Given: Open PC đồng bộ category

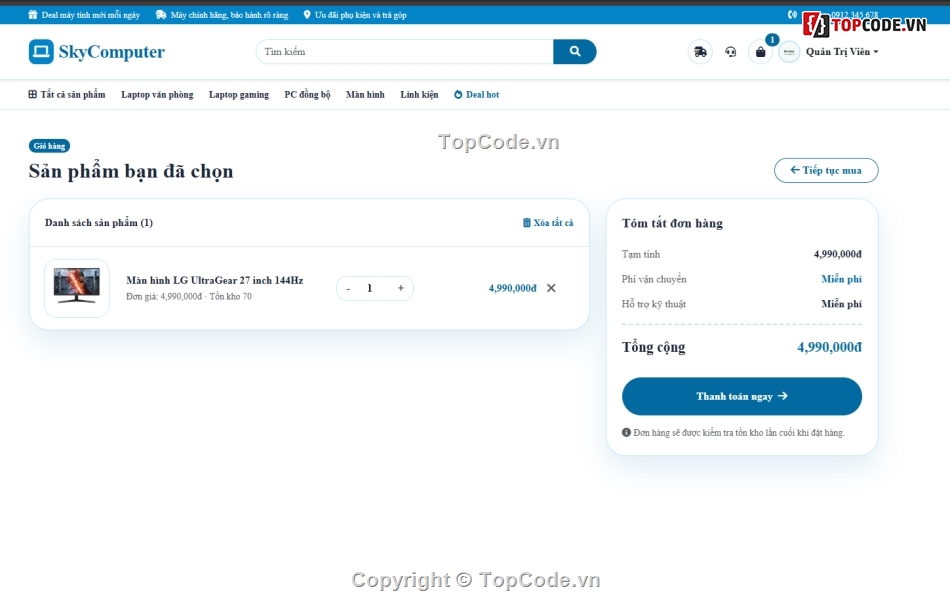Looking at the screenshot, I should pyautogui.click(x=307, y=94).
